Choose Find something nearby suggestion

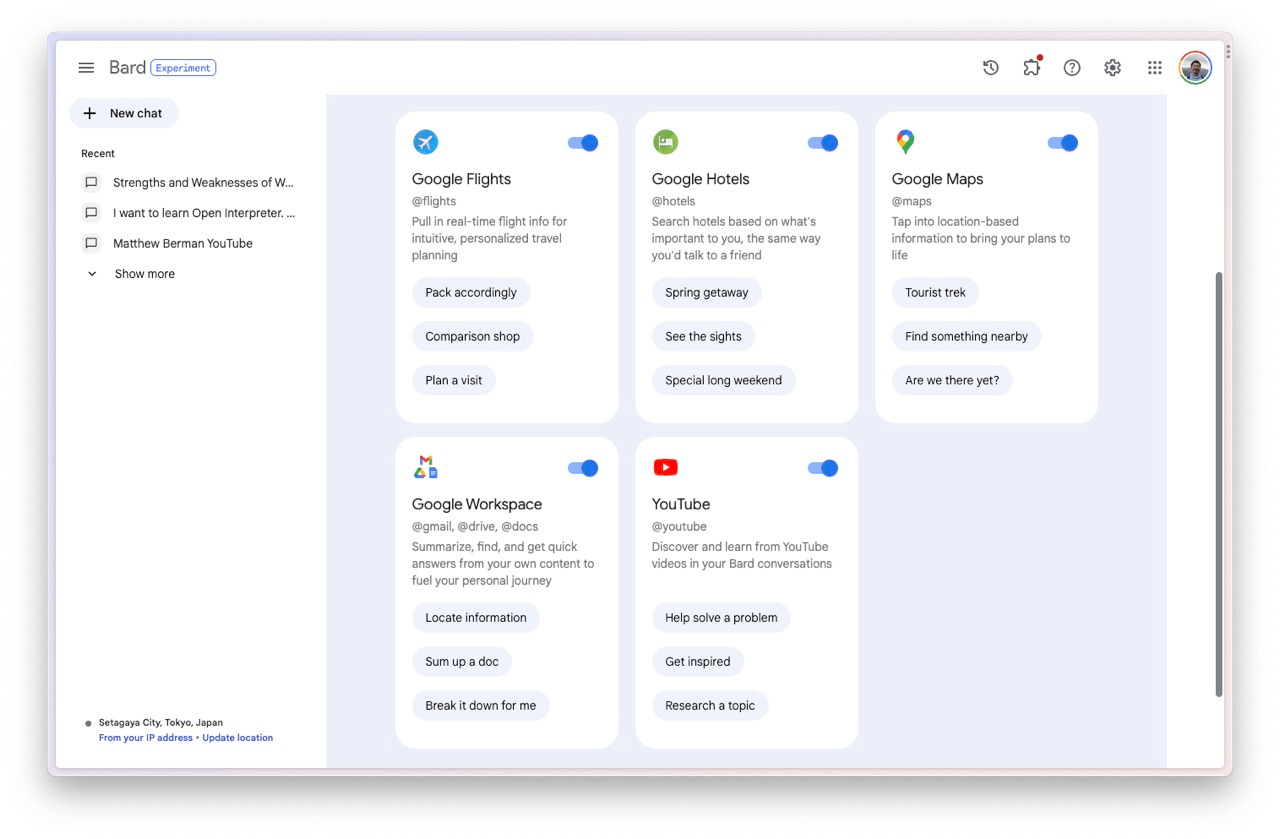tap(966, 337)
